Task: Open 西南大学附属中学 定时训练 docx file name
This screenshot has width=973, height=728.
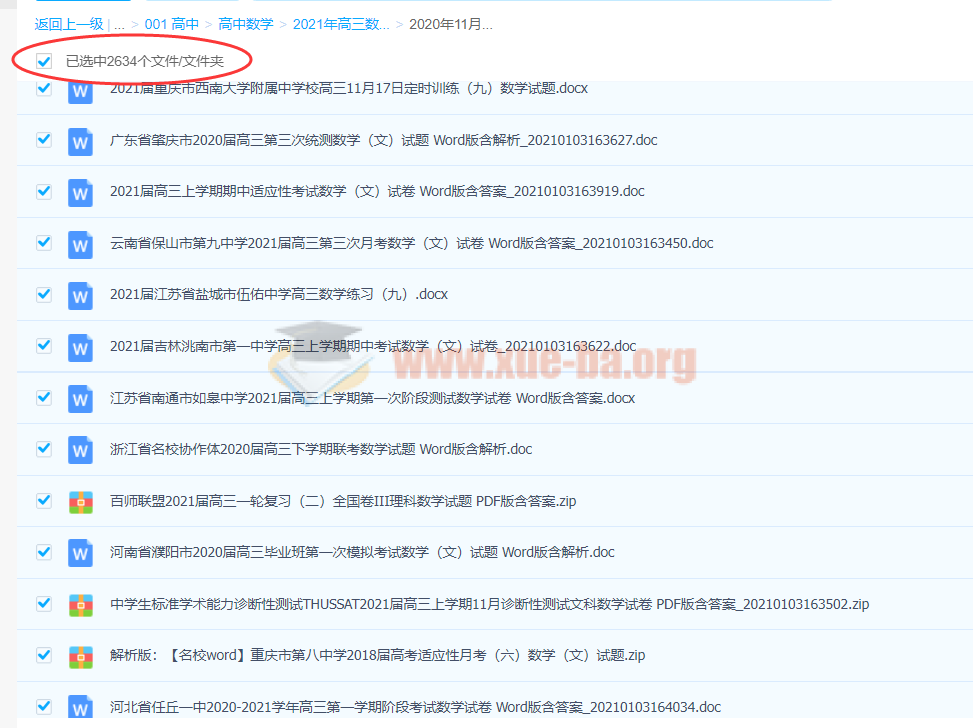Action: [x=348, y=88]
